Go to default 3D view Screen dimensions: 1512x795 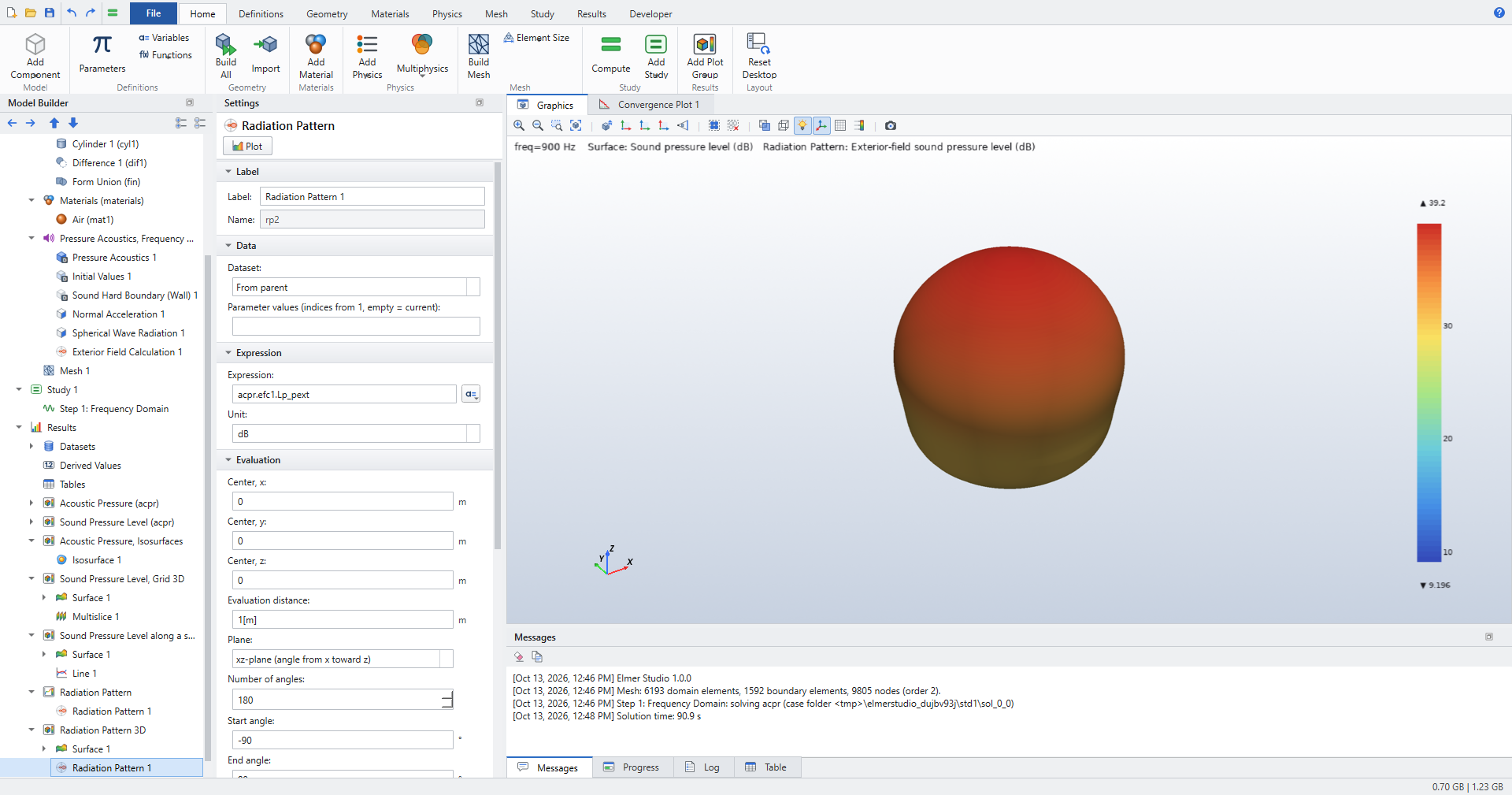point(606,125)
